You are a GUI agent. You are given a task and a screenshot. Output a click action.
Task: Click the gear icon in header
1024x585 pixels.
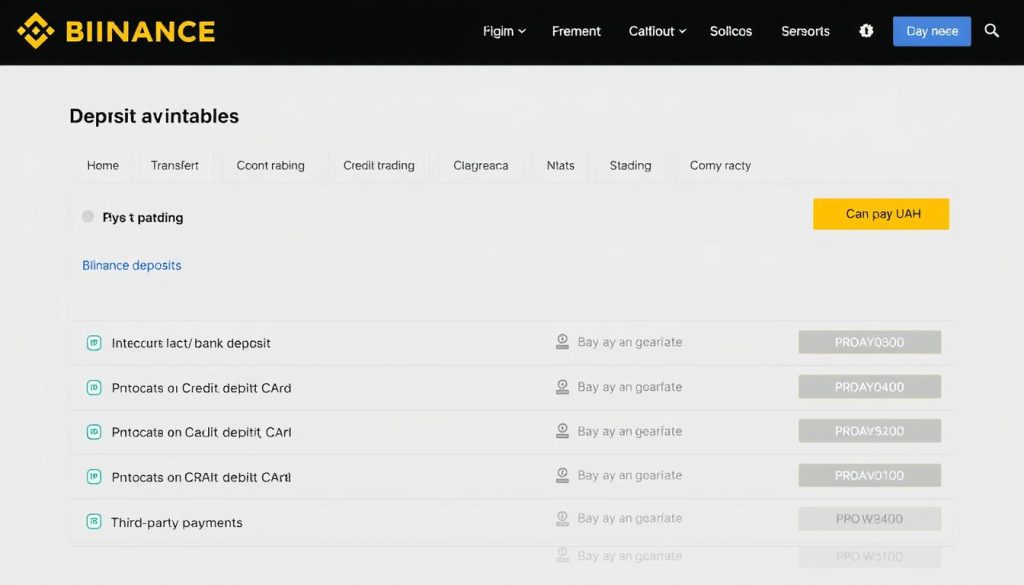(x=866, y=31)
